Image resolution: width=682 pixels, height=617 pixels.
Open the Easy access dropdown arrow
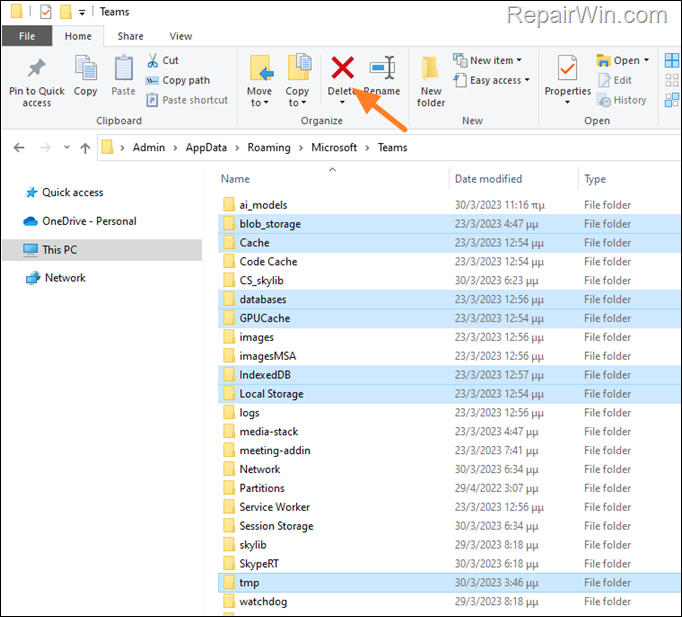click(527, 80)
